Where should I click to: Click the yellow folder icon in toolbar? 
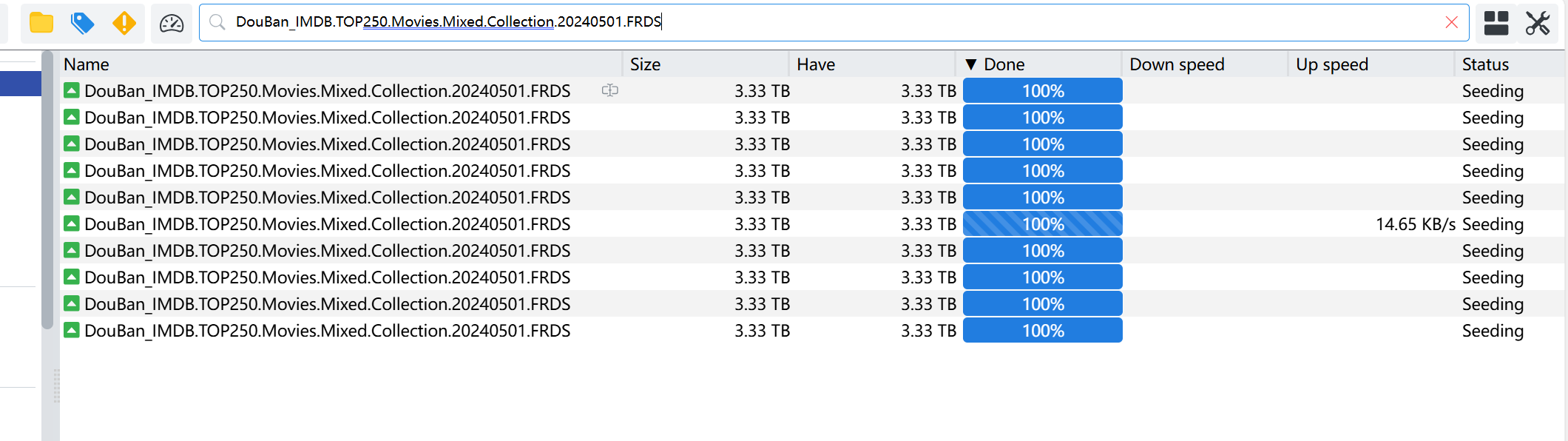point(41,23)
